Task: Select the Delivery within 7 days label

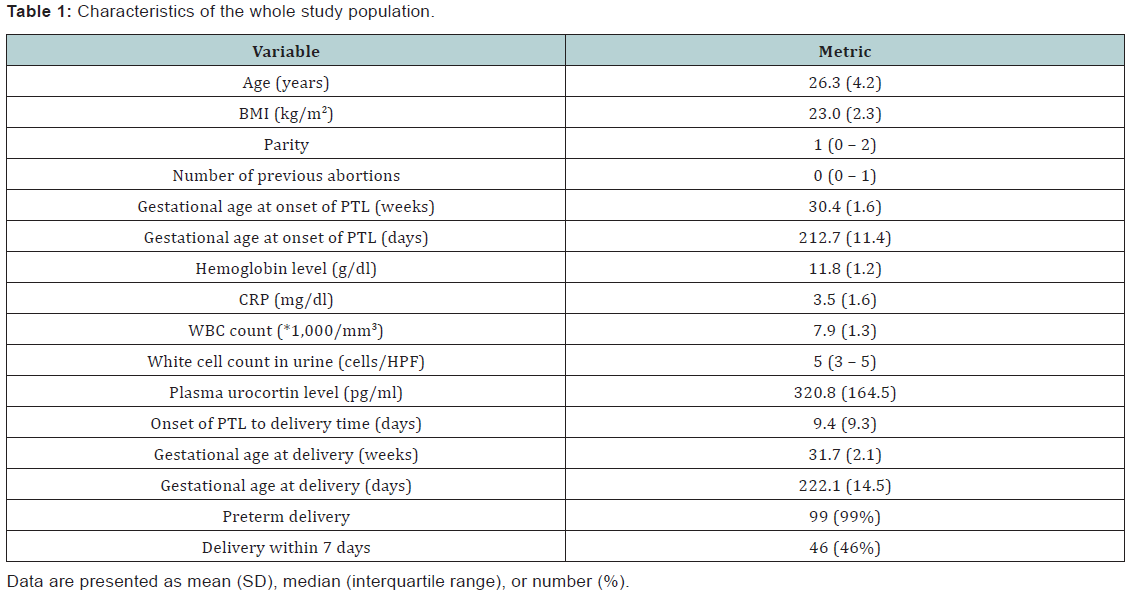Action: click(x=285, y=547)
